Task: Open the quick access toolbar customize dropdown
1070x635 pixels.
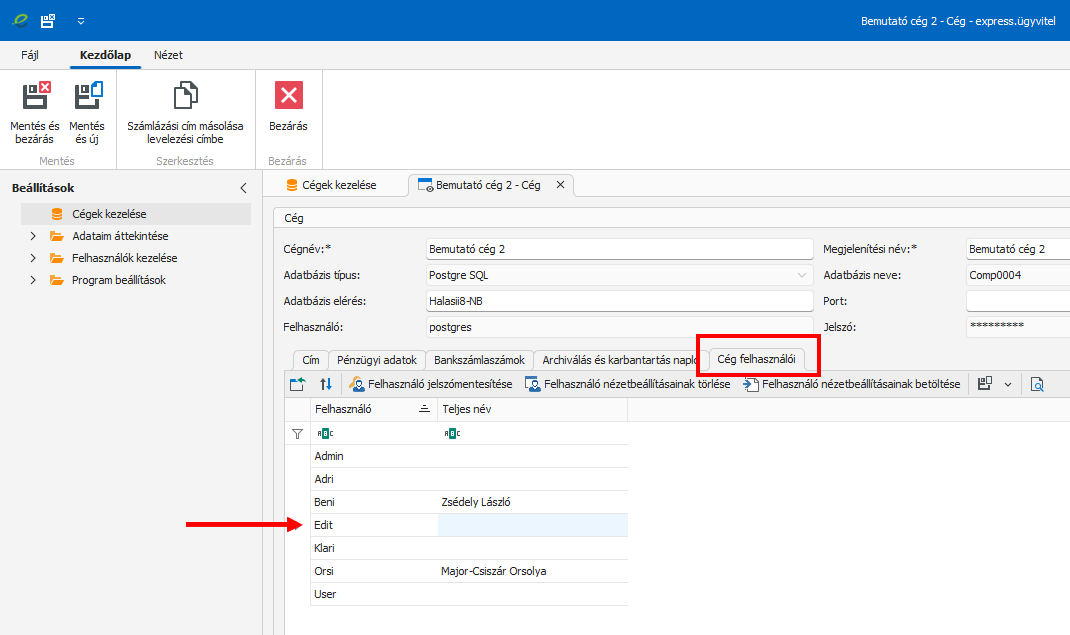Action: click(80, 20)
